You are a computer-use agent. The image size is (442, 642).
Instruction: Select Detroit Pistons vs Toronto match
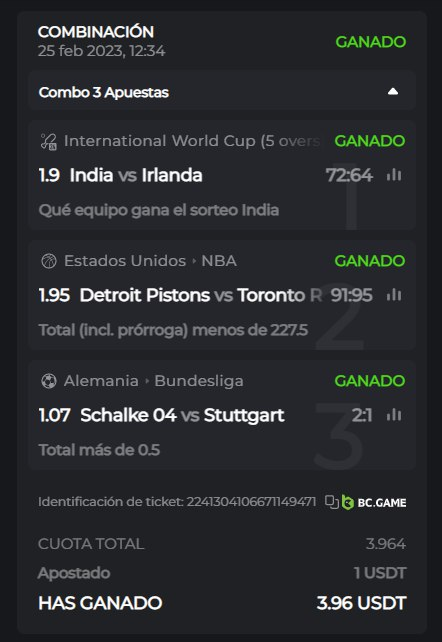pos(201,295)
